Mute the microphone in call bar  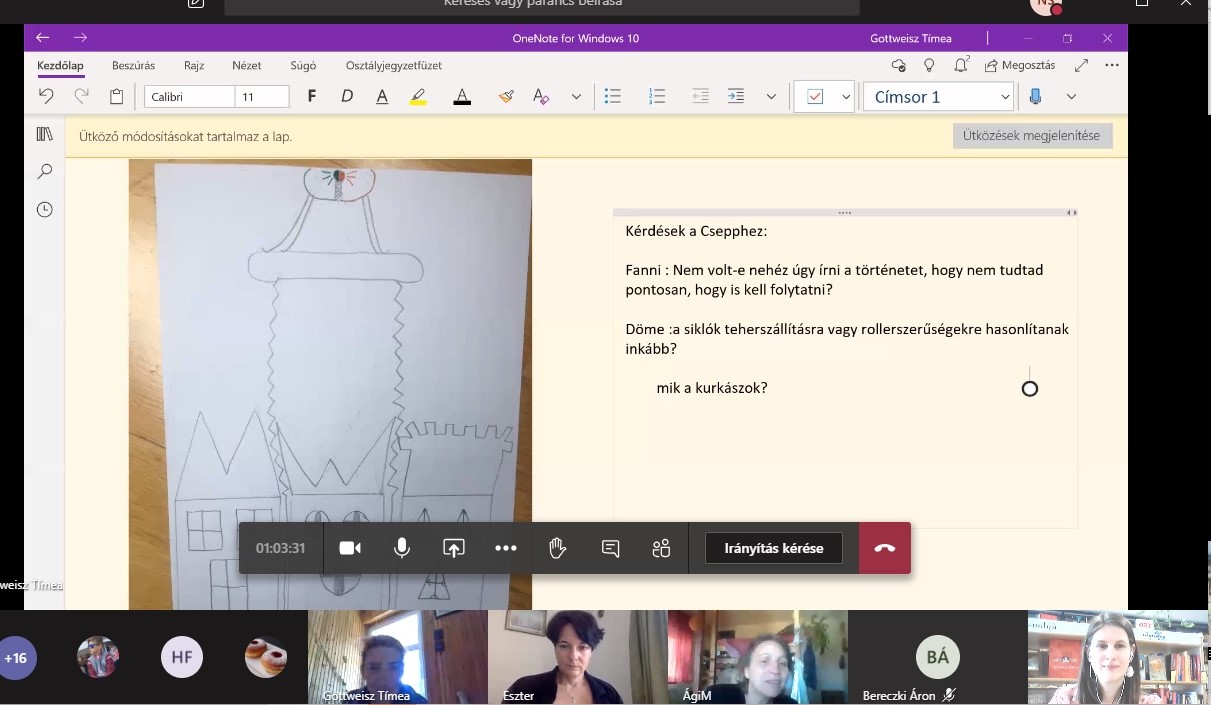pyautogui.click(x=402, y=548)
